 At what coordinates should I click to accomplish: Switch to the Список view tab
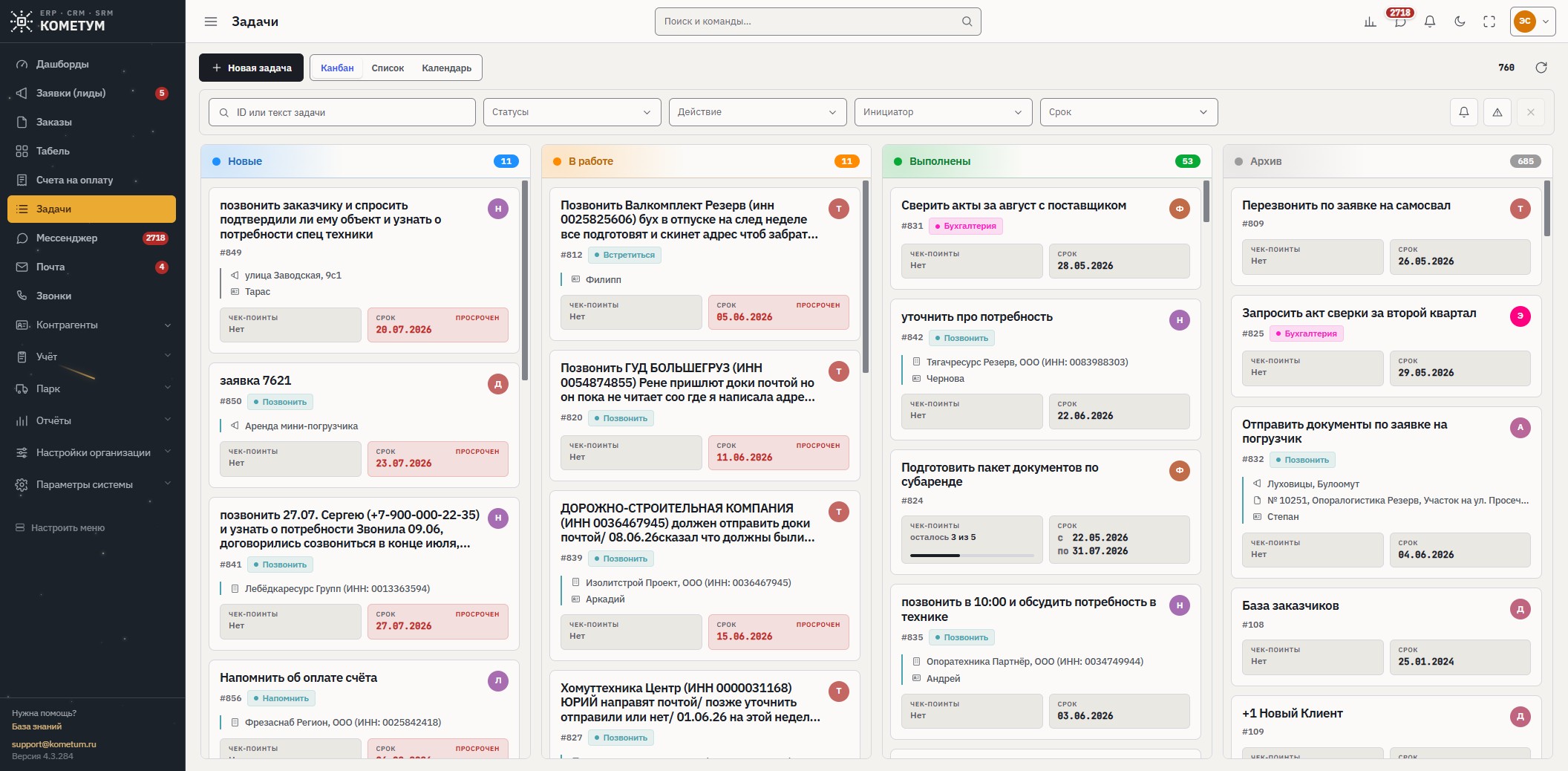(x=388, y=68)
